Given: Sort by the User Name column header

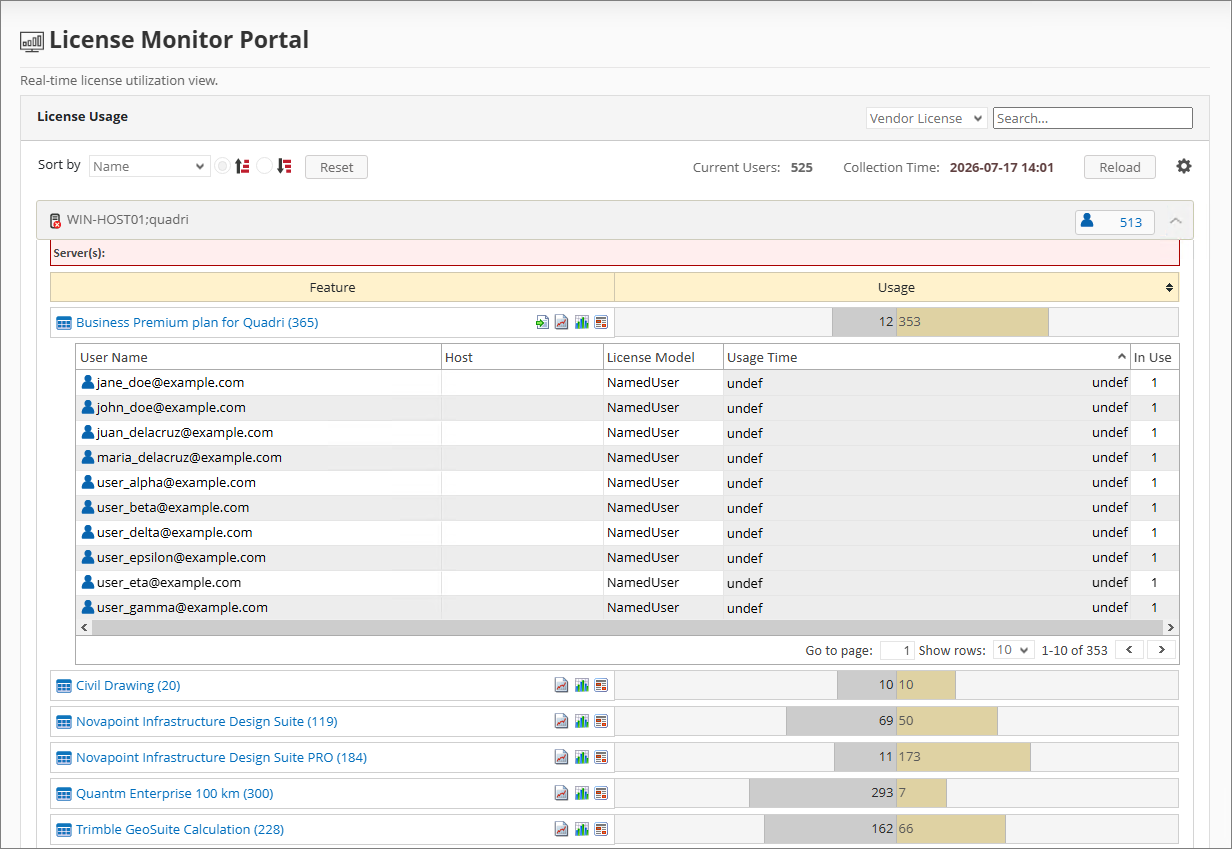Looking at the screenshot, I should (x=258, y=357).
